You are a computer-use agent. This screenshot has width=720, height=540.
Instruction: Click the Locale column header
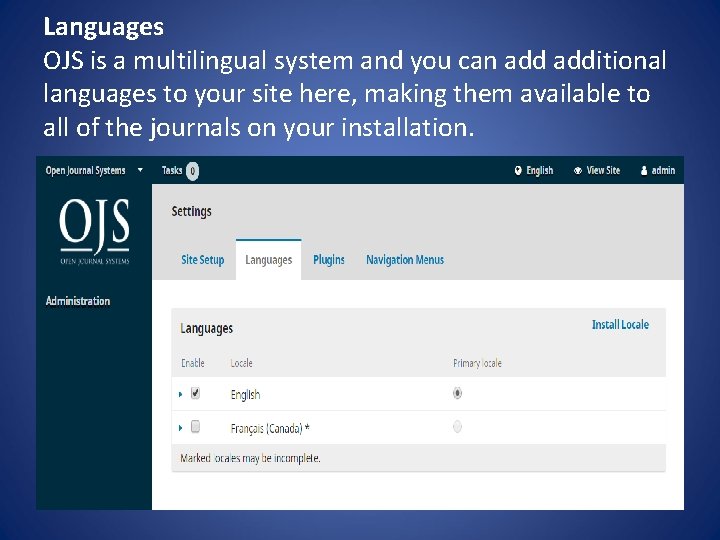coord(242,363)
